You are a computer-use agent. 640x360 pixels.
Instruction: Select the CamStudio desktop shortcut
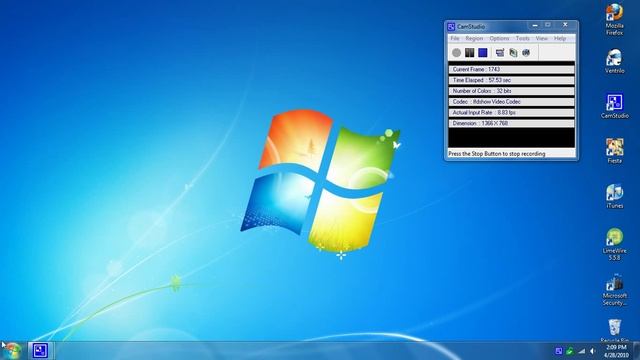pyautogui.click(x=614, y=106)
